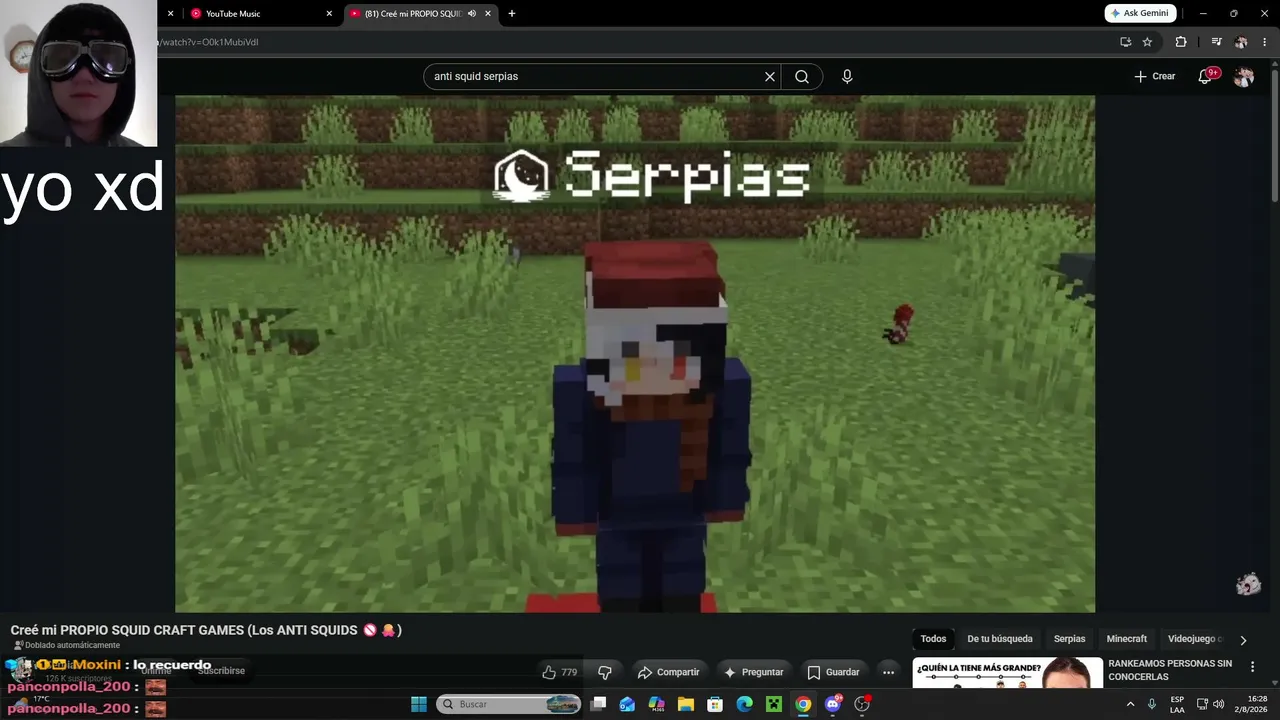Click the system tray microphone icon
Image resolution: width=1280 pixels, height=720 pixels.
[1152, 704]
